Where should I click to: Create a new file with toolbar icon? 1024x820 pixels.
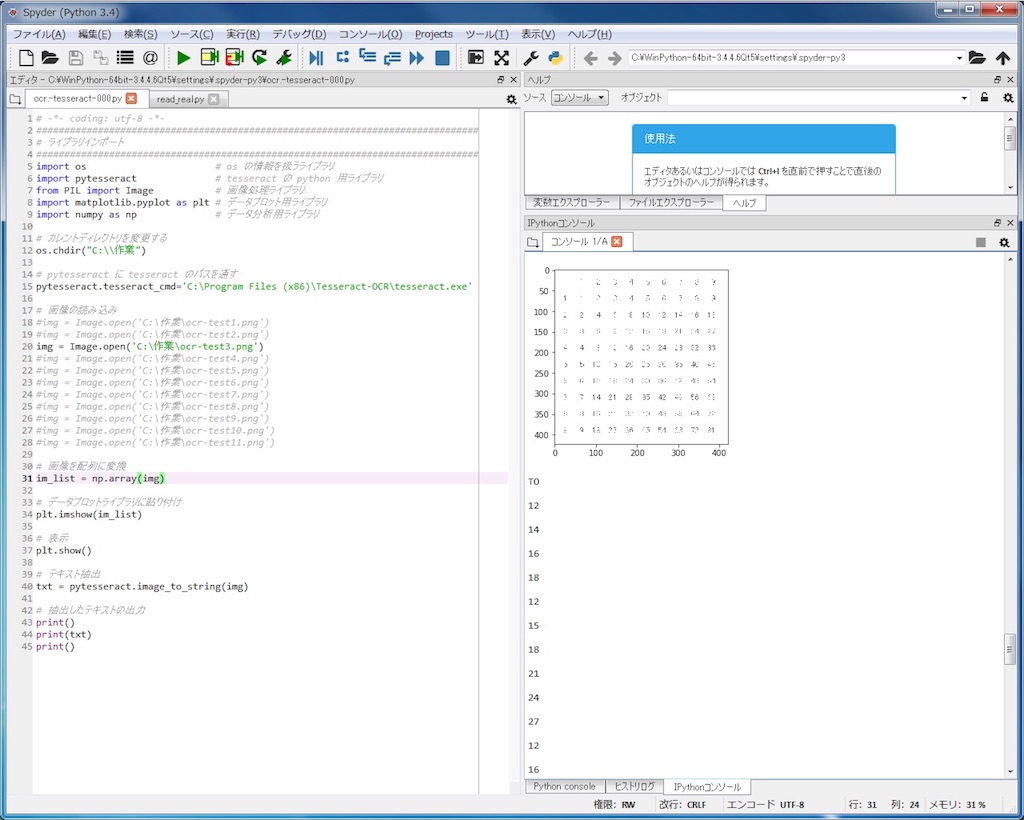point(26,58)
